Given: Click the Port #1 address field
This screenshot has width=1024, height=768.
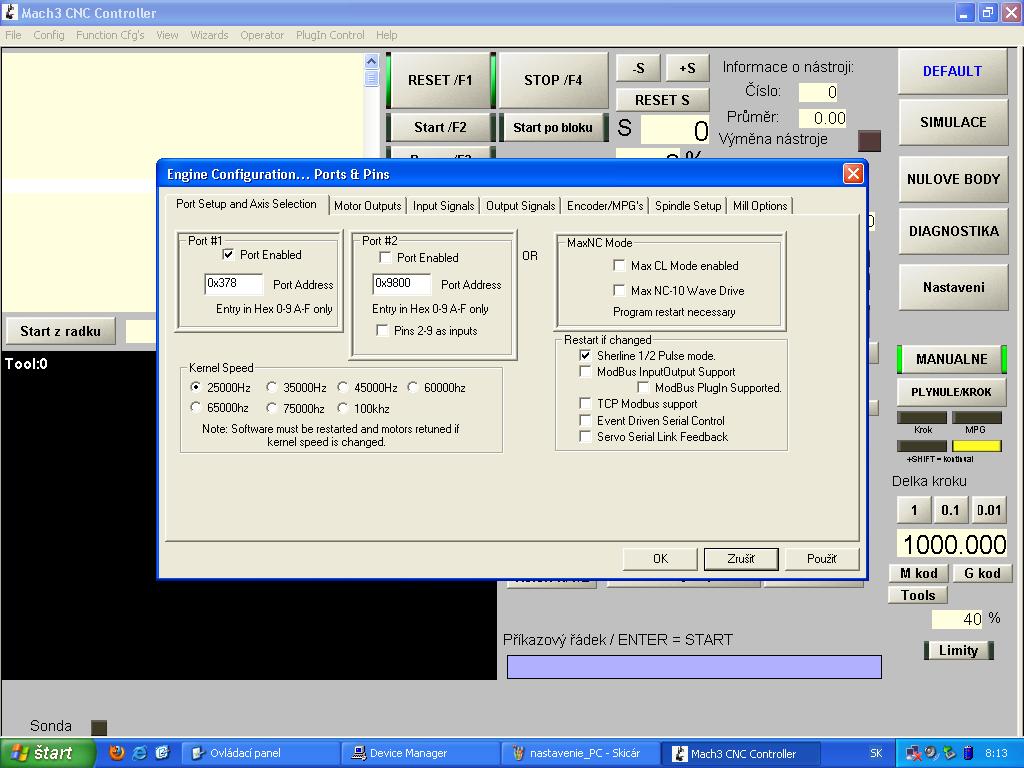Looking at the screenshot, I should click(x=233, y=284).
